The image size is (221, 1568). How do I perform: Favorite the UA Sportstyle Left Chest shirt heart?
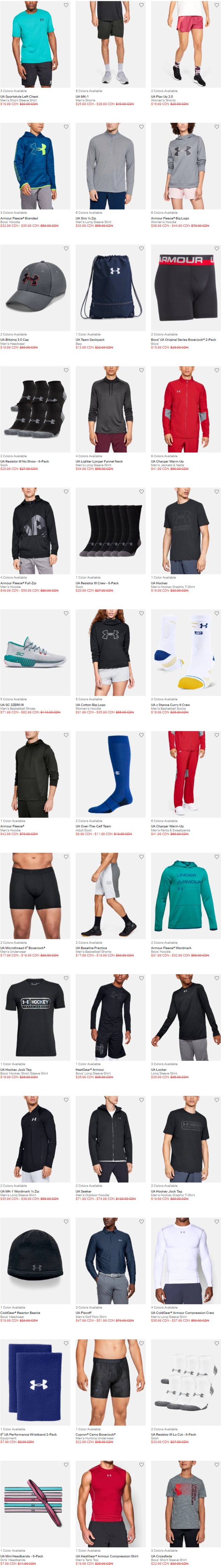tap(66, 5)
